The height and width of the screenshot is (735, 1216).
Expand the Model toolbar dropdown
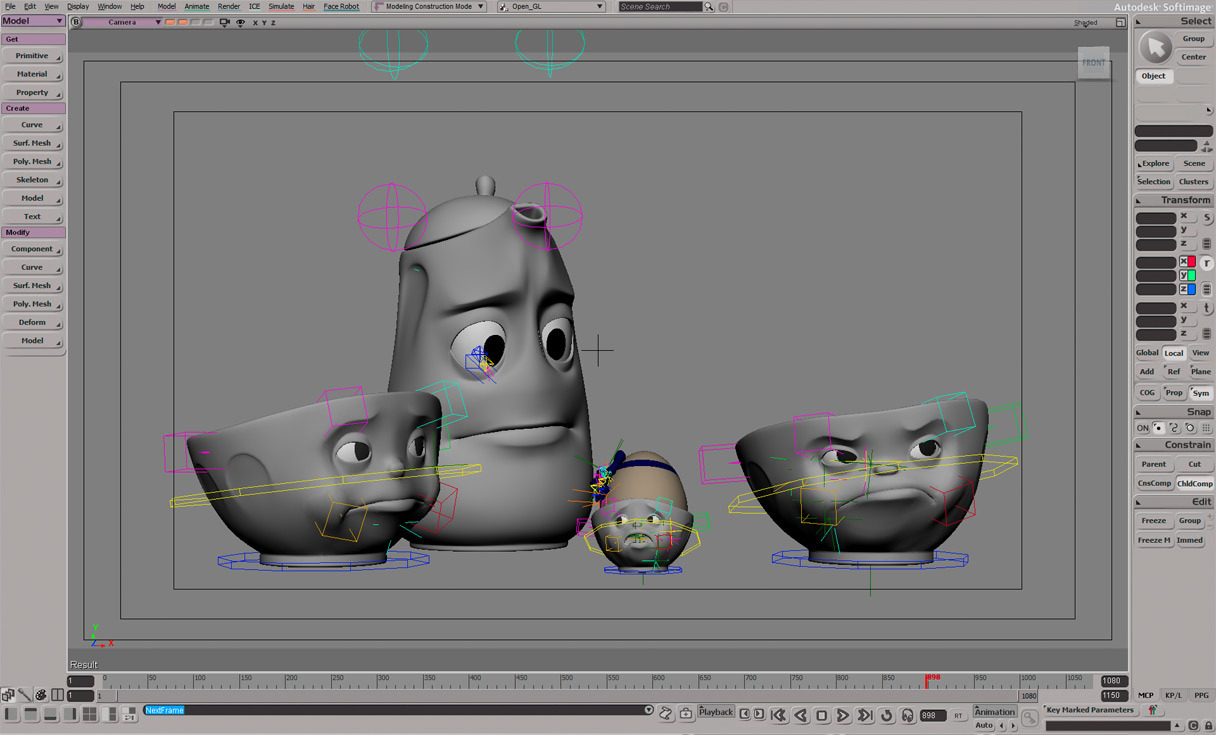pos(33,21)
